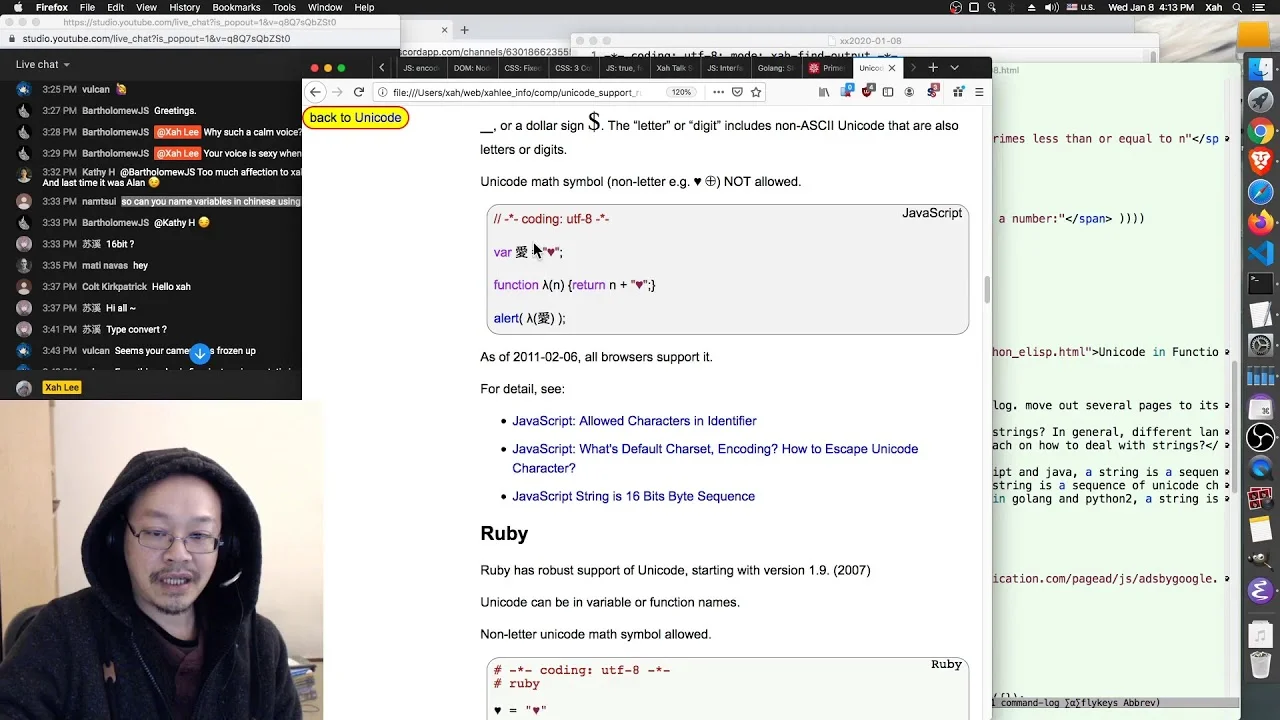This screenshot has width=1280, height=720.
Task: Go back using the browser back arrow
Action: pyautogui.click(x=315, y=92)
